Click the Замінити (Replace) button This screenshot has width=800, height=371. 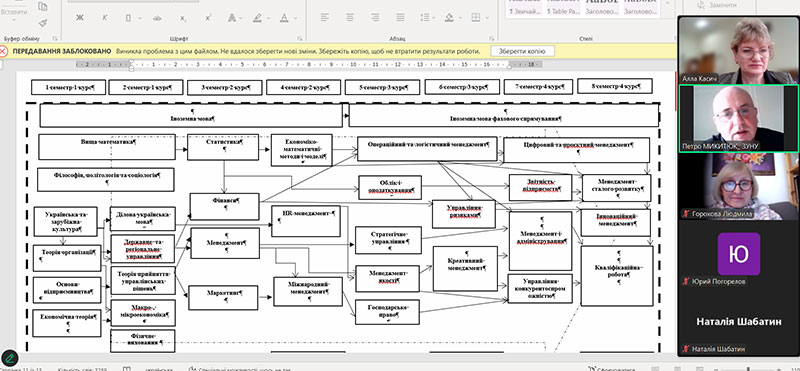tap(717, 5)
